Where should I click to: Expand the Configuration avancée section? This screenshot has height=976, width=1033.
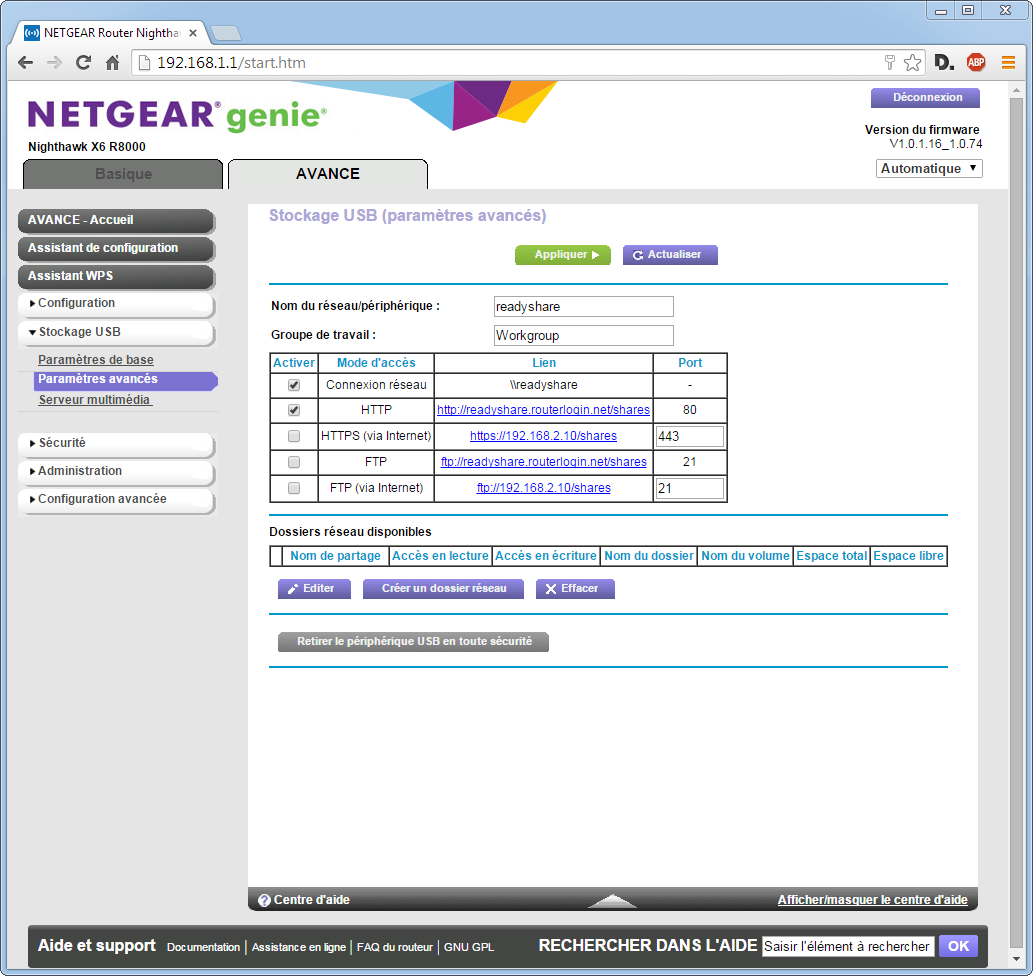pyautogui.click(x=115, y=499)
